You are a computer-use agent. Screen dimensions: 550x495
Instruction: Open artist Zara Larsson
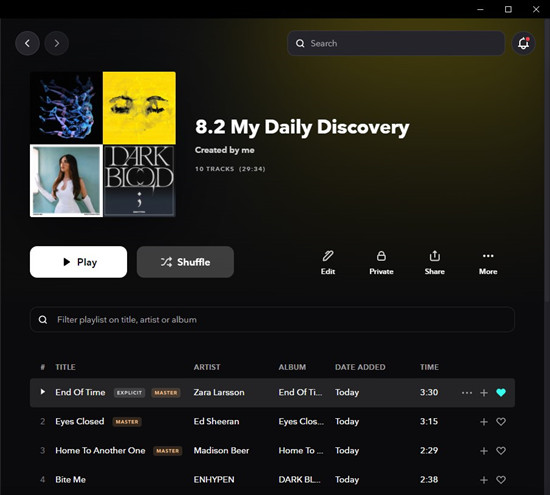click(x=219, y=392)
